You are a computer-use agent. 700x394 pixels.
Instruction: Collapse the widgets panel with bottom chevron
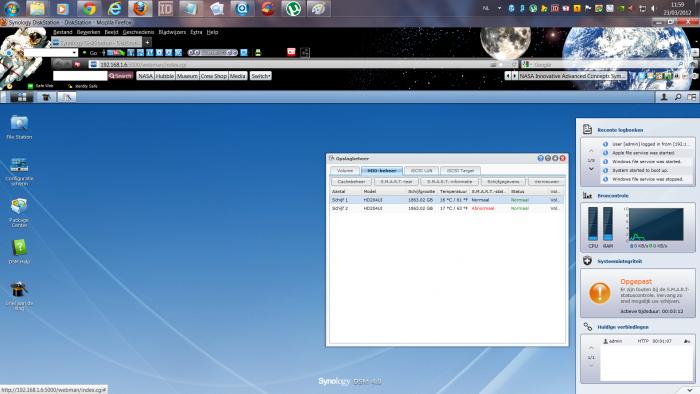point(691,390)
